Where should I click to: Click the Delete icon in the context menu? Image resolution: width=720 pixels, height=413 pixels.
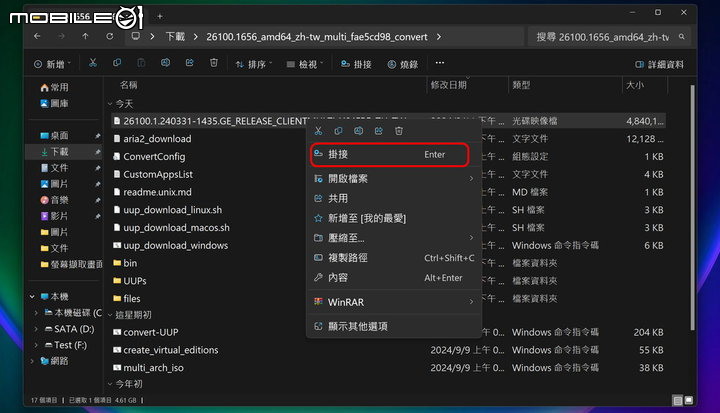coord(399,131)
